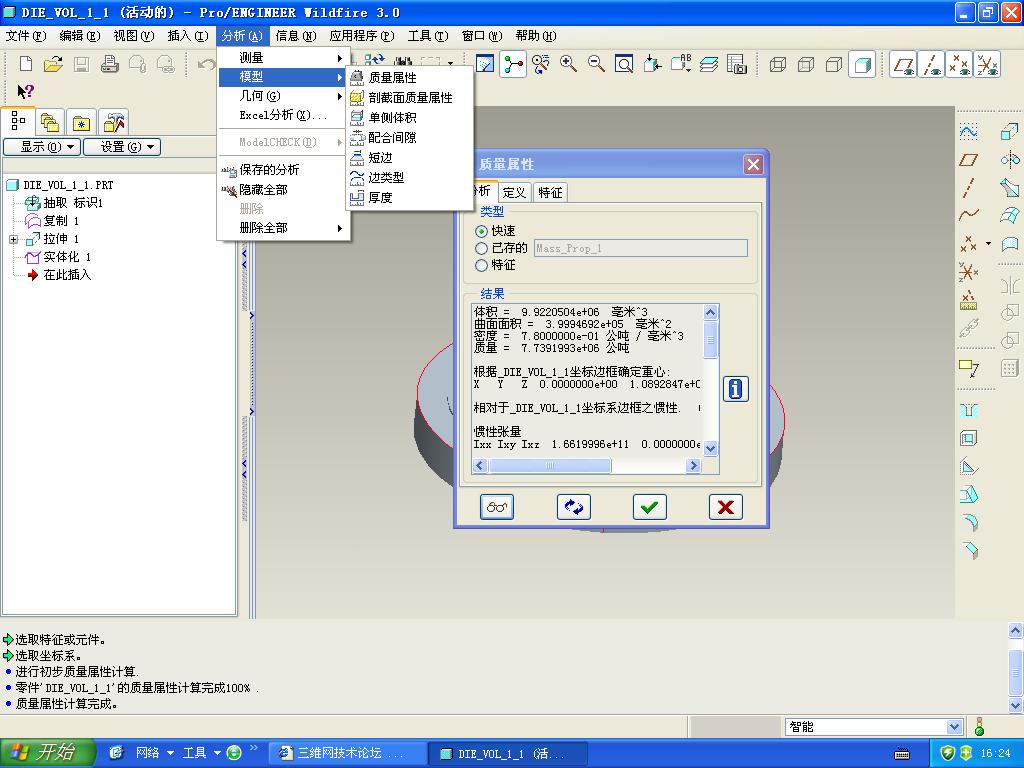Select the Shaded display icon
This screenshot has width=1024, height=768.
pos(862,64)
